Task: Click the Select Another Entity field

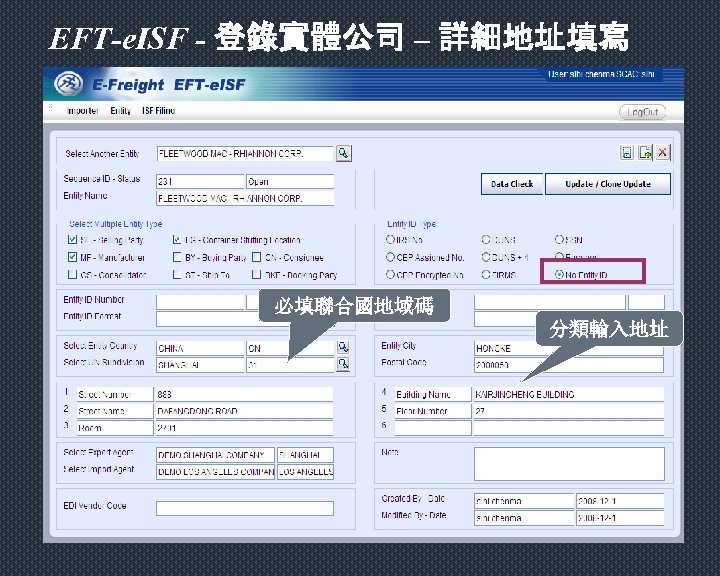Action: pyautogui.click(x=245, y=153)
